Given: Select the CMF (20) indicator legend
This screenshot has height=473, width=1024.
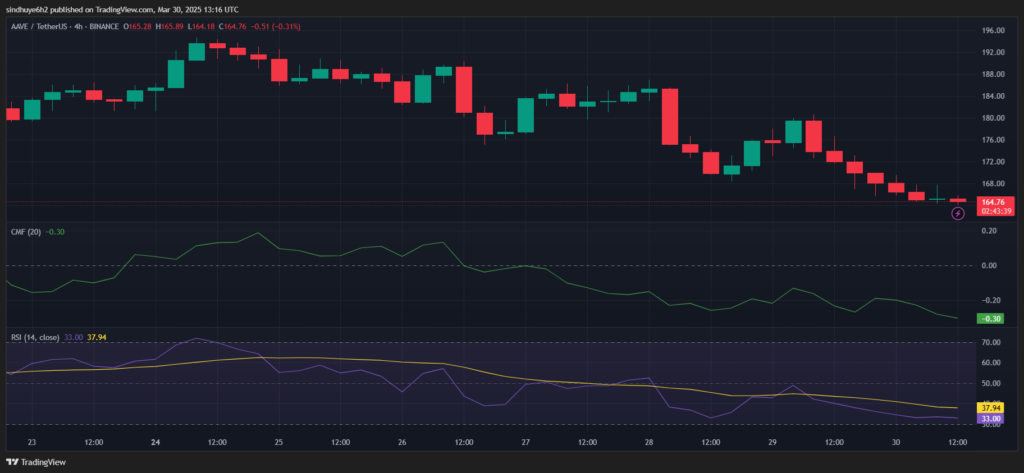Looking at the screenshot, I should tap(26, 232).
